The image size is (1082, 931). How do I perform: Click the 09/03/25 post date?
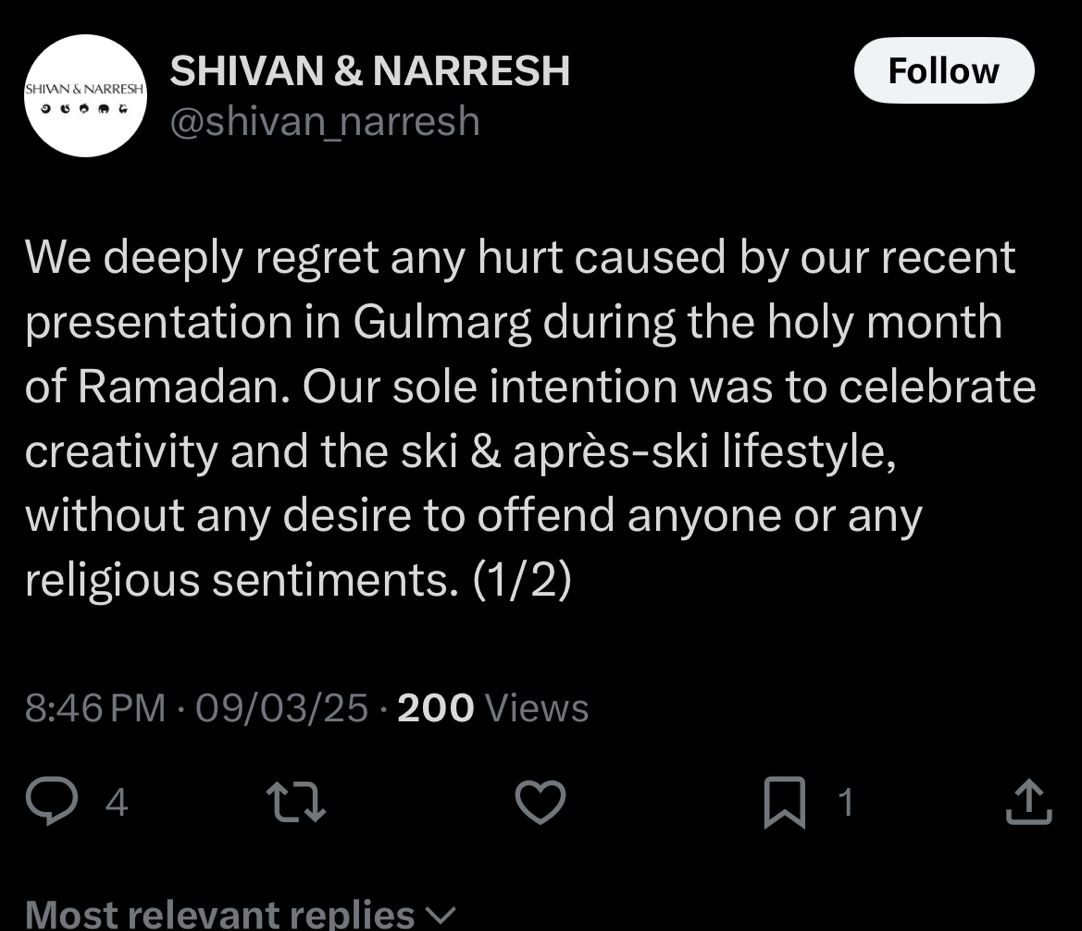click(282, 708)
